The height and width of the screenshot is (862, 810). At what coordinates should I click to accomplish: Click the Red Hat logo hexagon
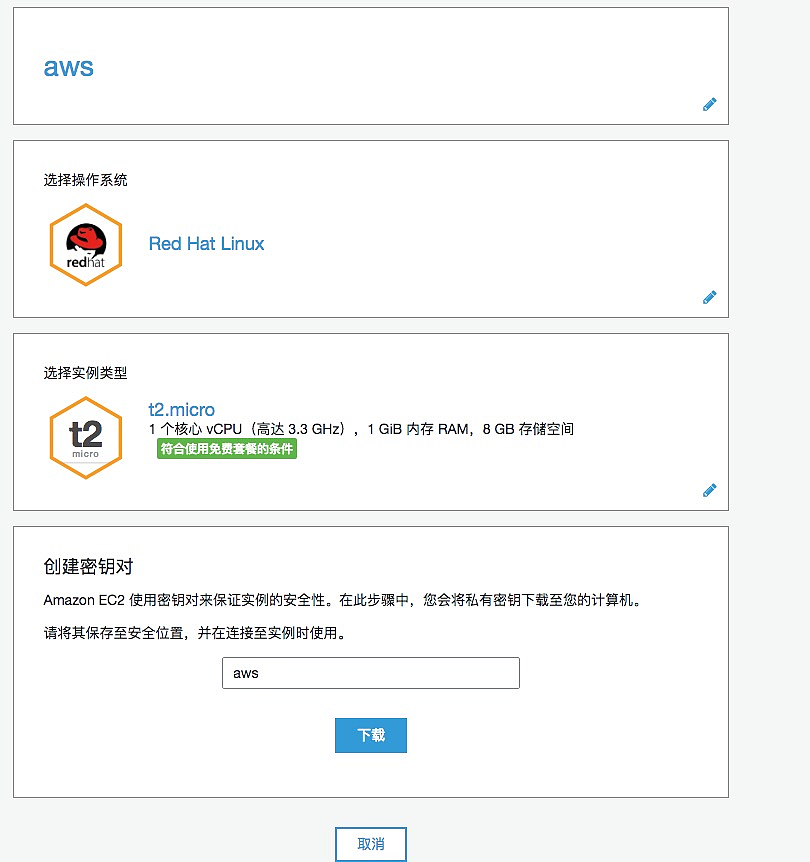(86, 245)
